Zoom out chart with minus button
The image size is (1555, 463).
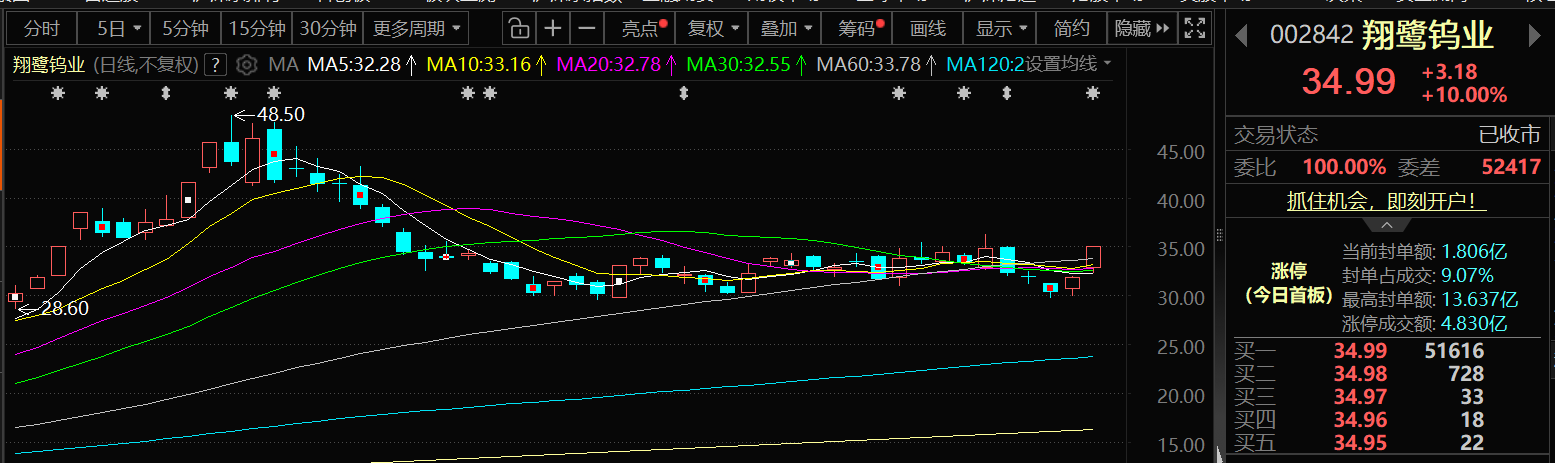[587, 28]
